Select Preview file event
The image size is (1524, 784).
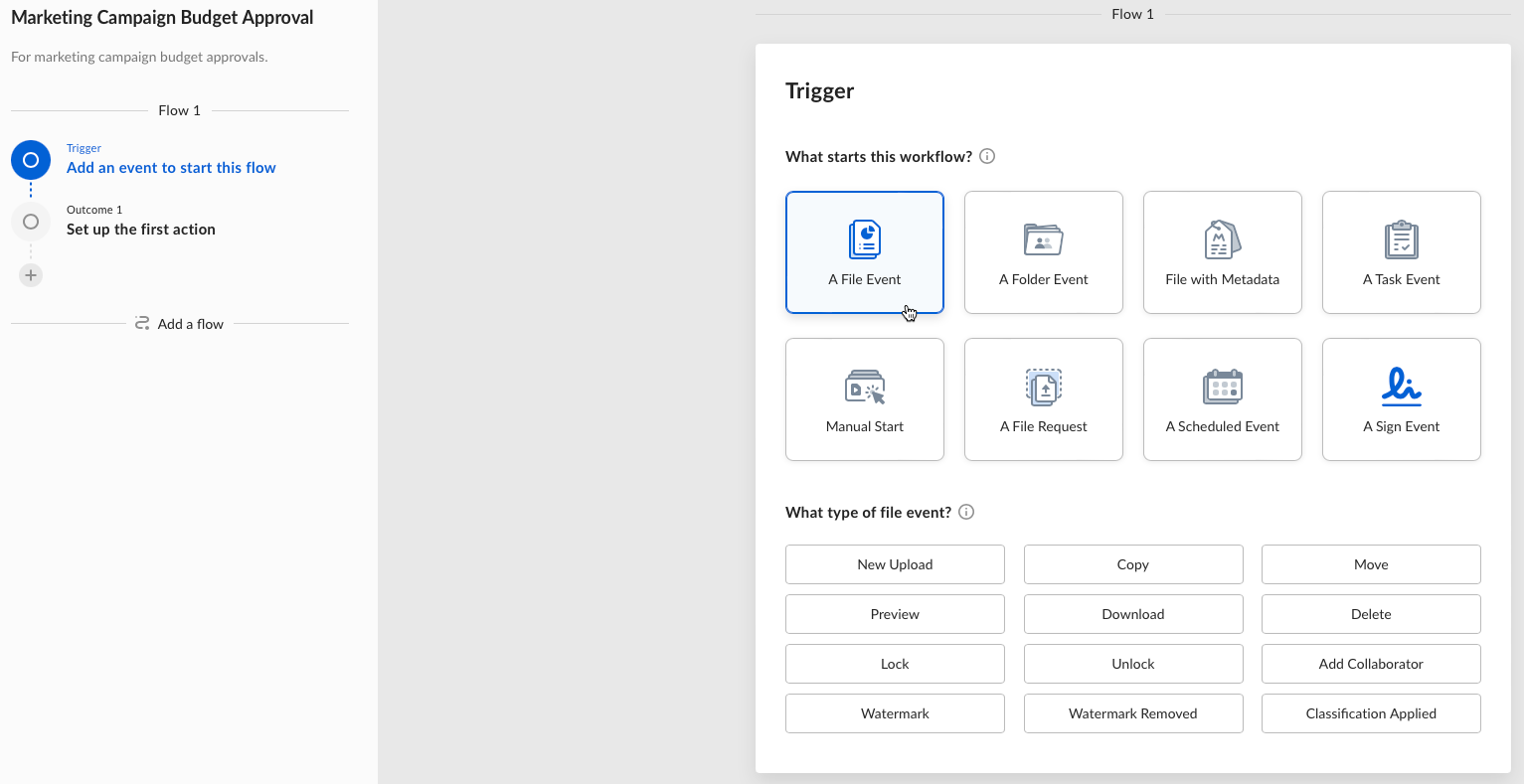pos(895,614)
